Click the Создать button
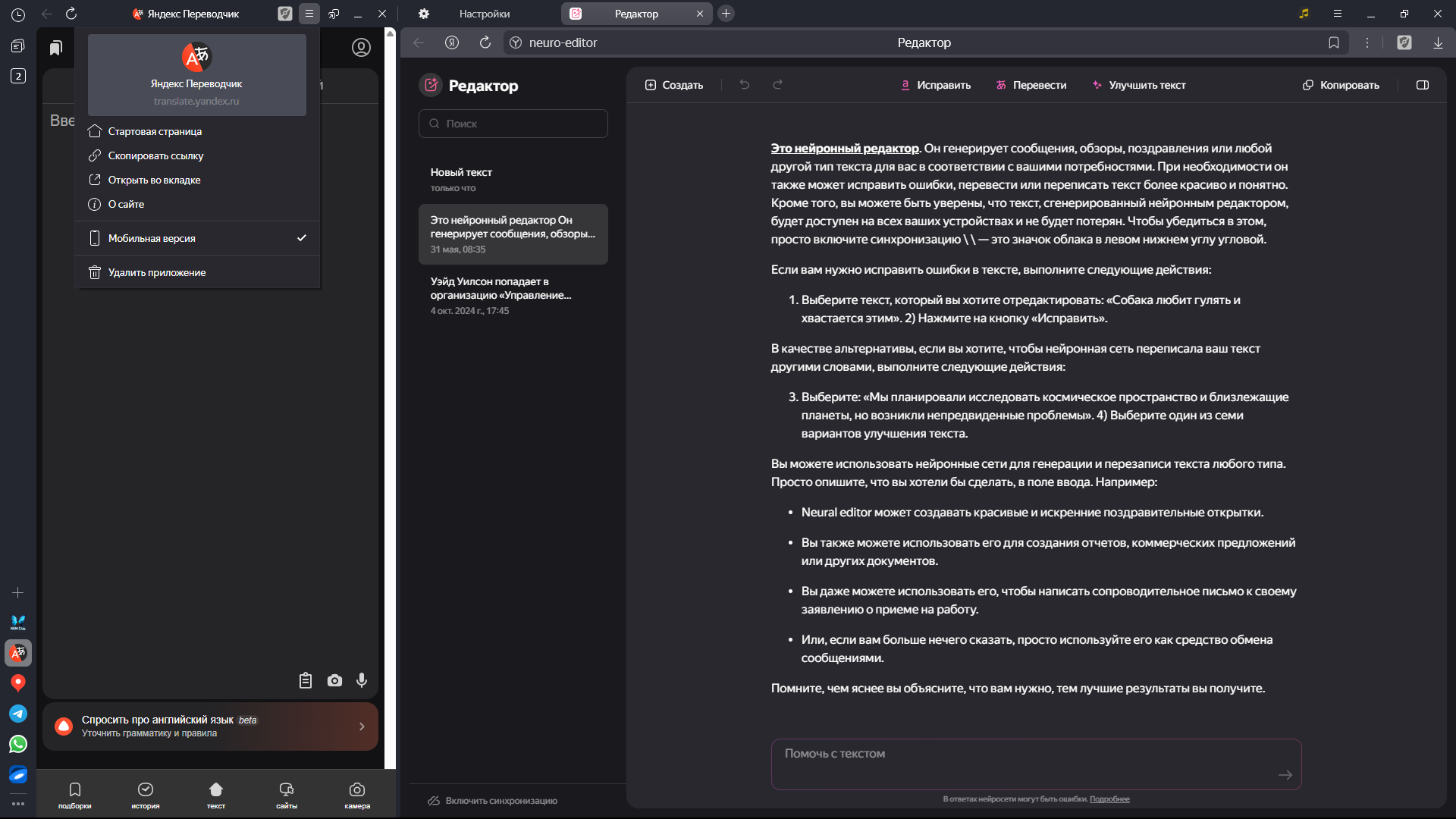The width and height of the screenshot is (1456, 819). 674,85
